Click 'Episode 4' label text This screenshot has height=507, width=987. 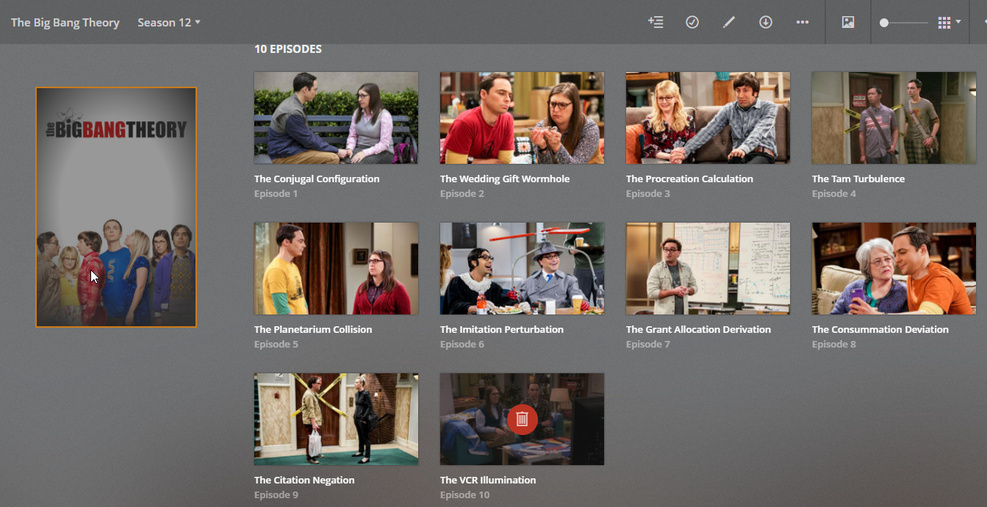point(834,194)
